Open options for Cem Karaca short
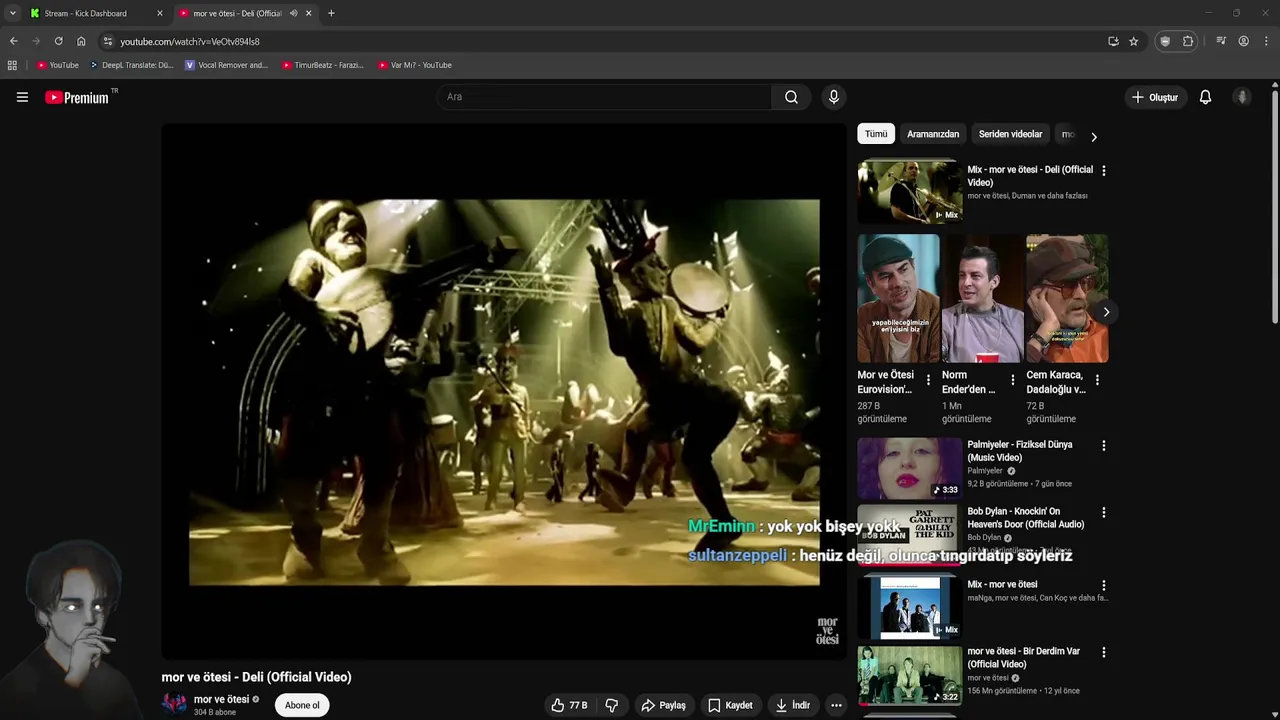 1097,380
